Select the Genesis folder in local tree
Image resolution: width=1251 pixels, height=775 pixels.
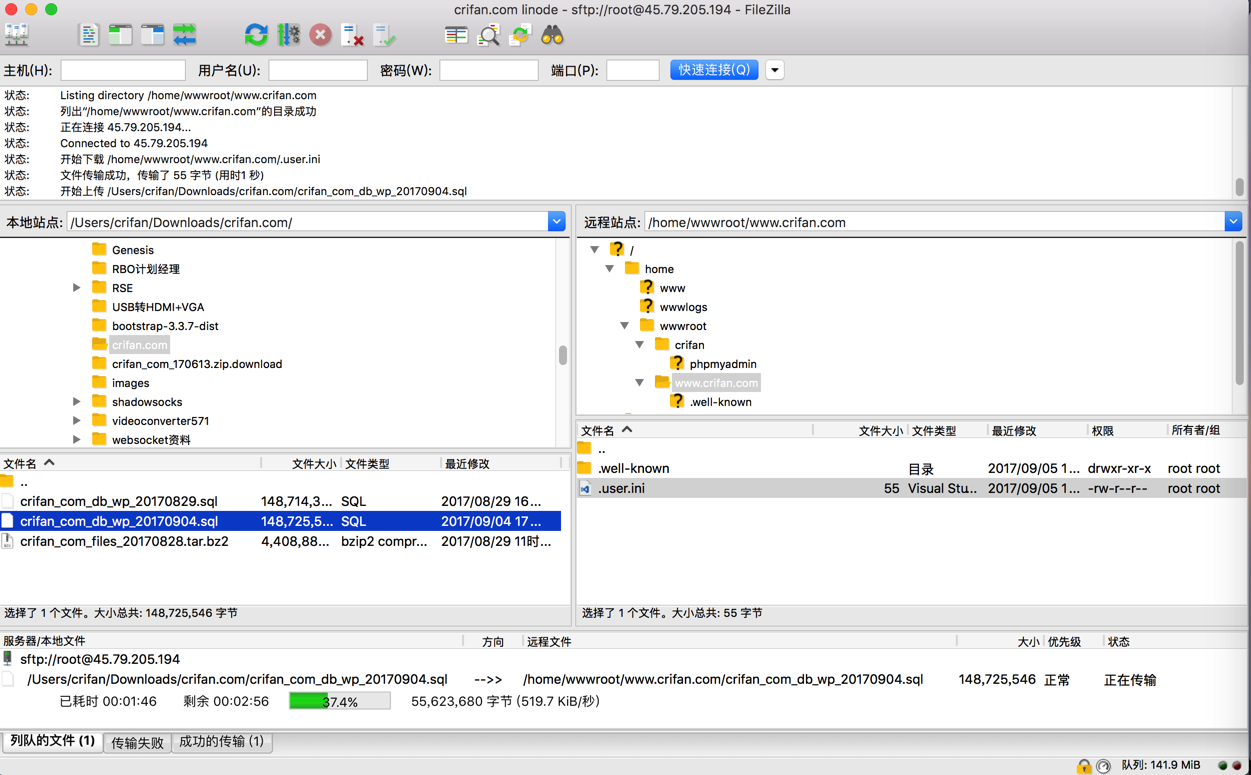point(132,250)
